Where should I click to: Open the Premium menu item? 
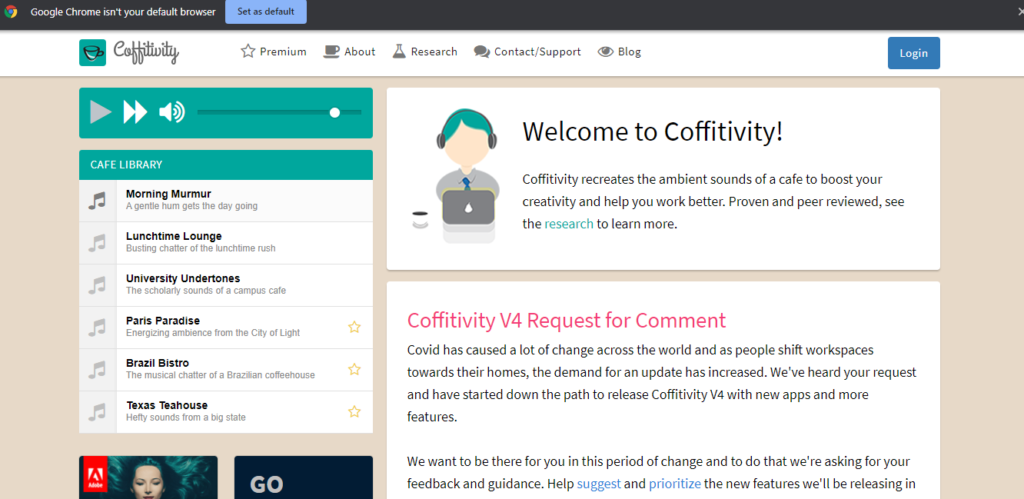tap(274, 52)
